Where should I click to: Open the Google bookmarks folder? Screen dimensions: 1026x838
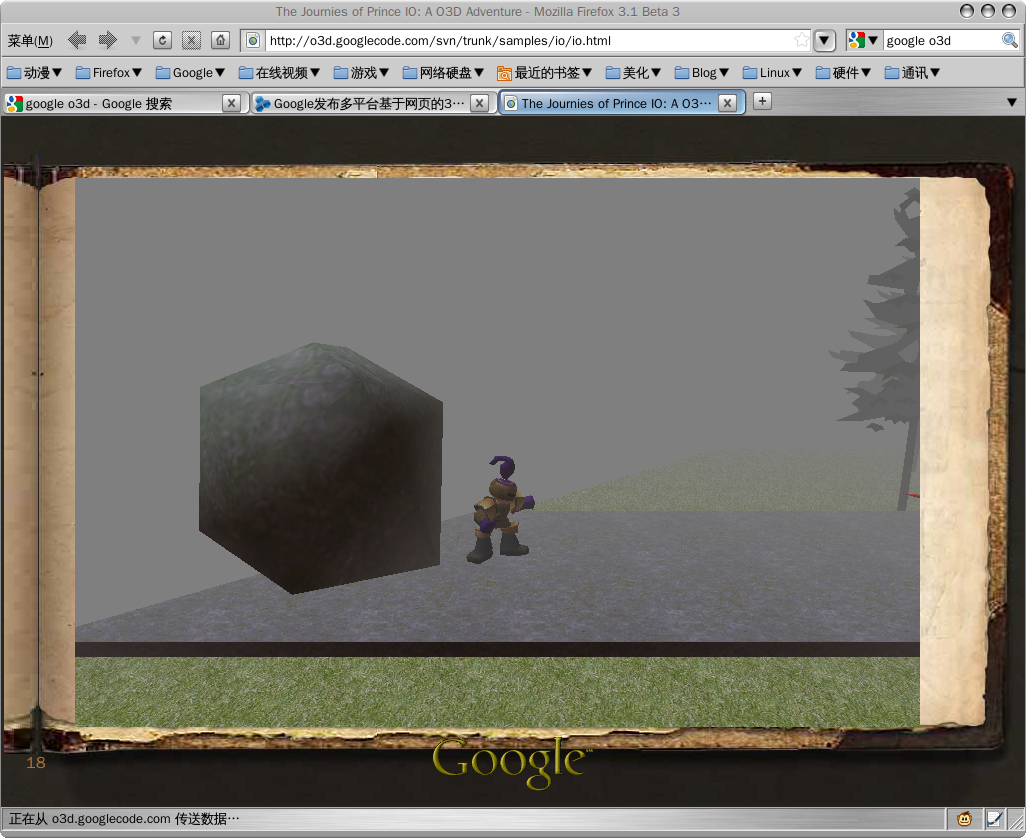point(190,73)
